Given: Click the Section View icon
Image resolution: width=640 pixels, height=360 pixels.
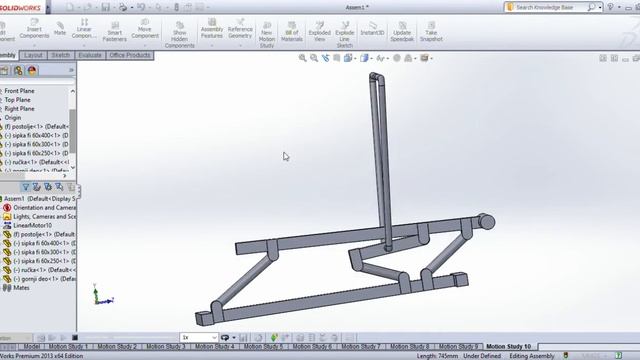Looking at the screenshot, I should 337,58.
